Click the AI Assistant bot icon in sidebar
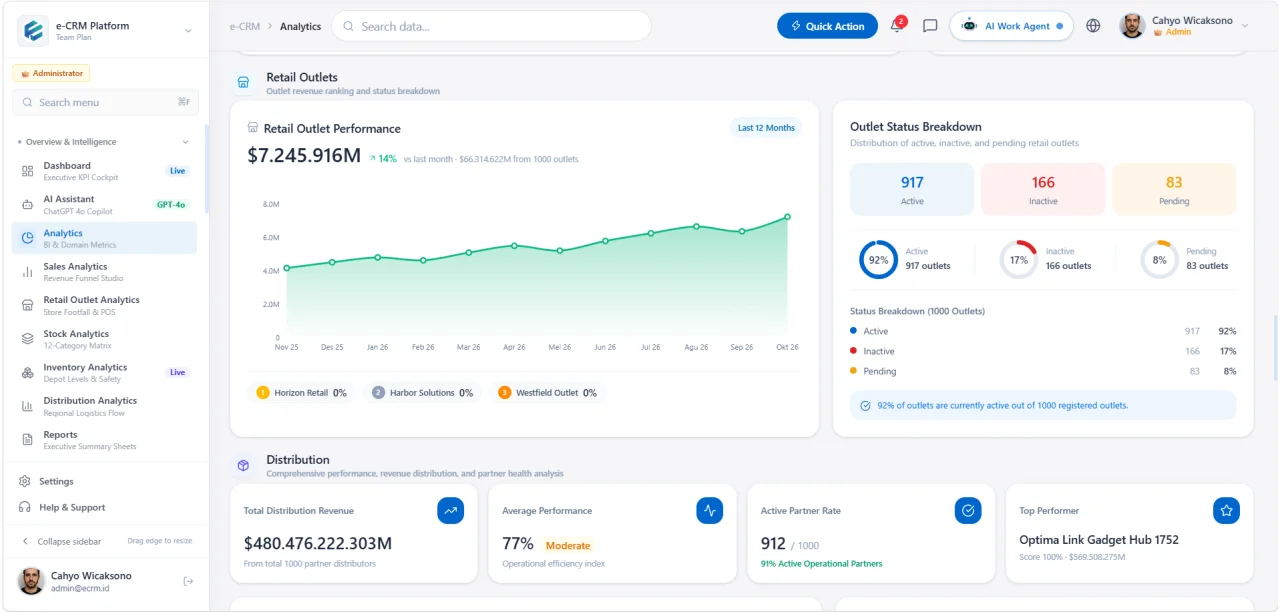1280x612 pixels. pos(27,204)
